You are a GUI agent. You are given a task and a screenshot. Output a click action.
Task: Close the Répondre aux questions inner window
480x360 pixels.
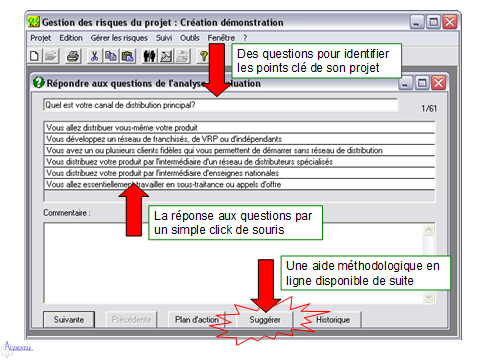pyautogui.click(x=439, y=83)
